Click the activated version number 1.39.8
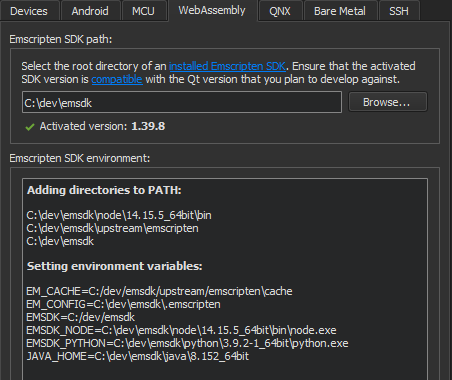 coord(148,126)
